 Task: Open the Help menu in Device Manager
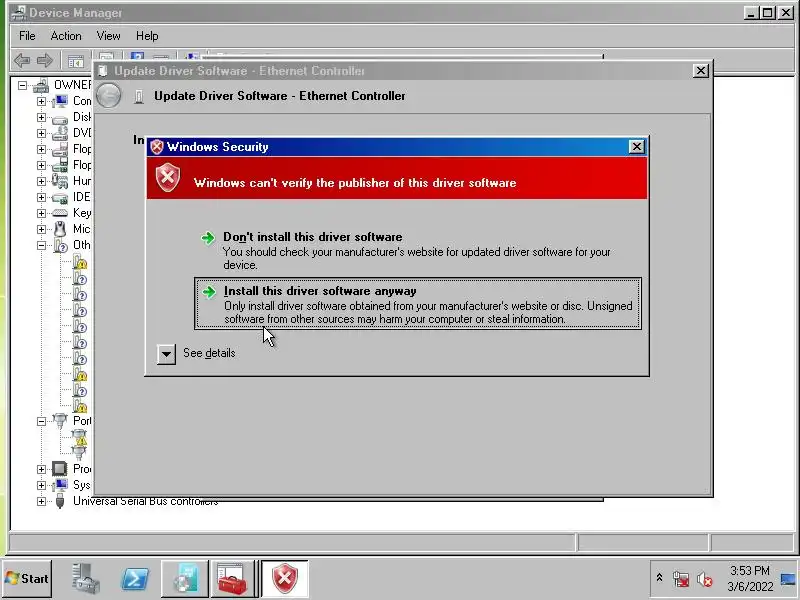pos(147,36)
